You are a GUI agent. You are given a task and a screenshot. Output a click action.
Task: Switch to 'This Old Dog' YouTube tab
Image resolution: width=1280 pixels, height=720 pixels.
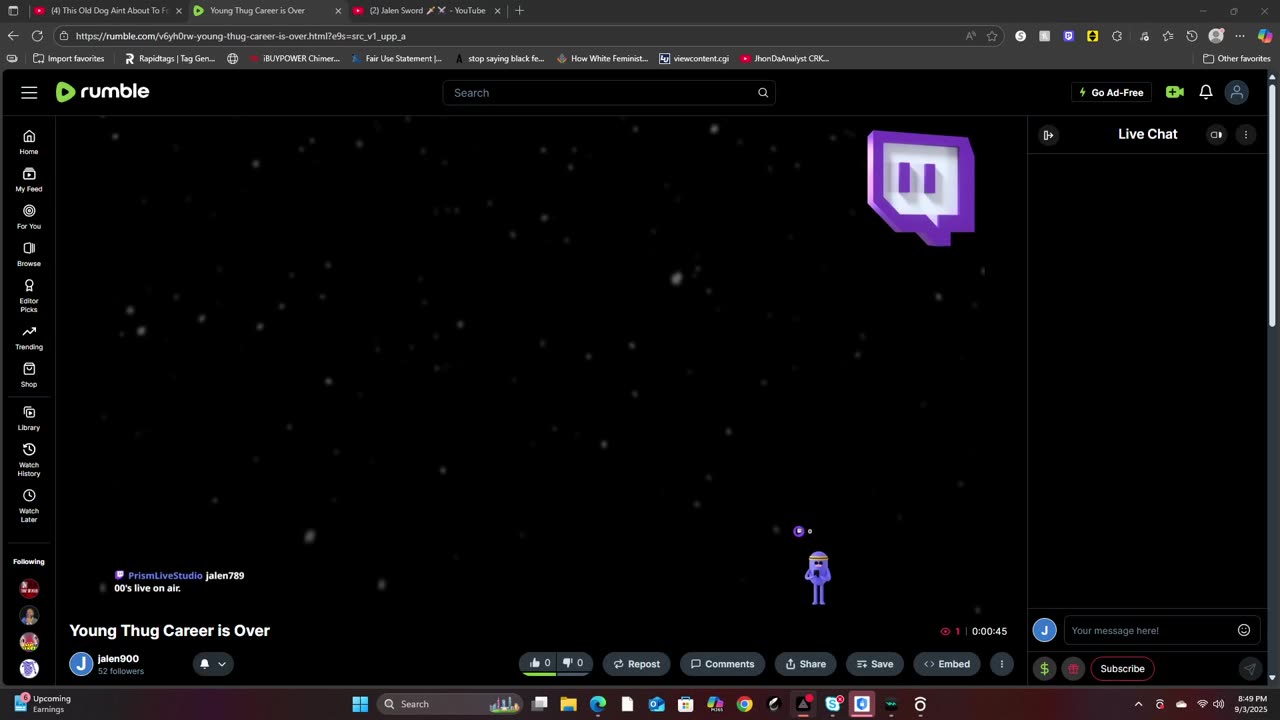point(107,11)
